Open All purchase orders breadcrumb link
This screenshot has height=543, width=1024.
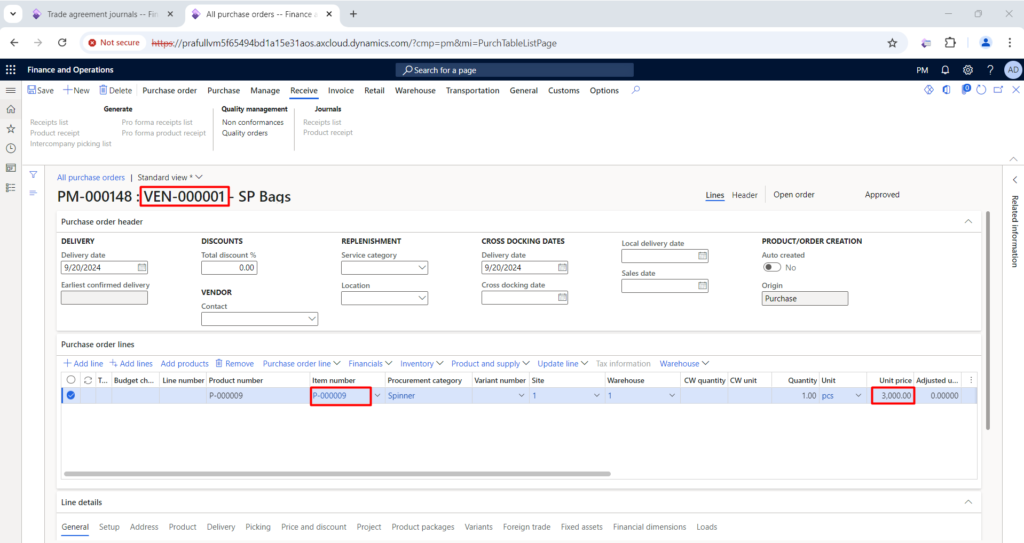pos(91,177)
